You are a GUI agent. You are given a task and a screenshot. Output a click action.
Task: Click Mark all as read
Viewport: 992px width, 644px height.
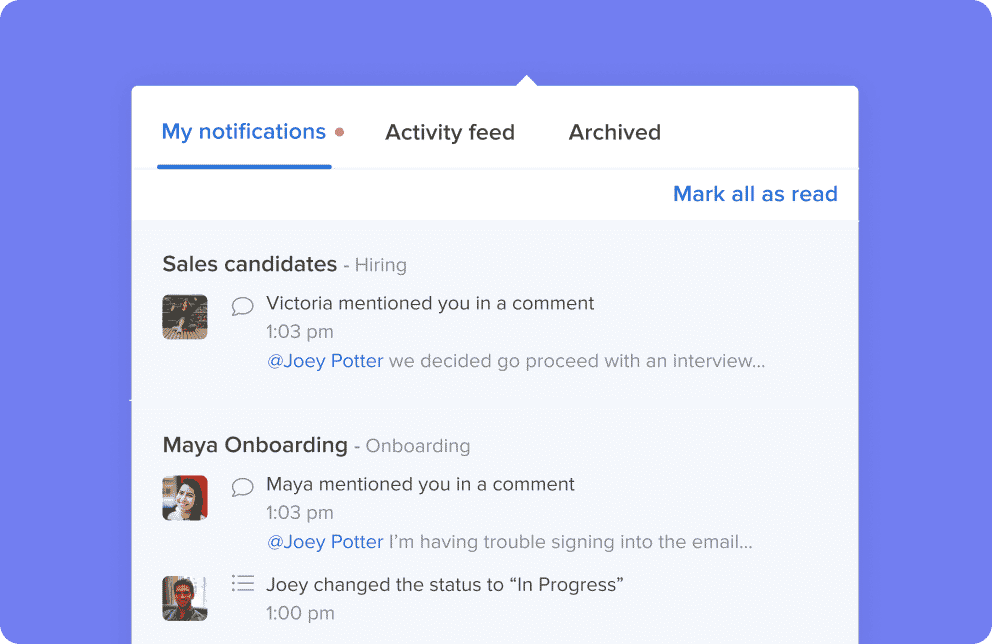click(755, 194)
